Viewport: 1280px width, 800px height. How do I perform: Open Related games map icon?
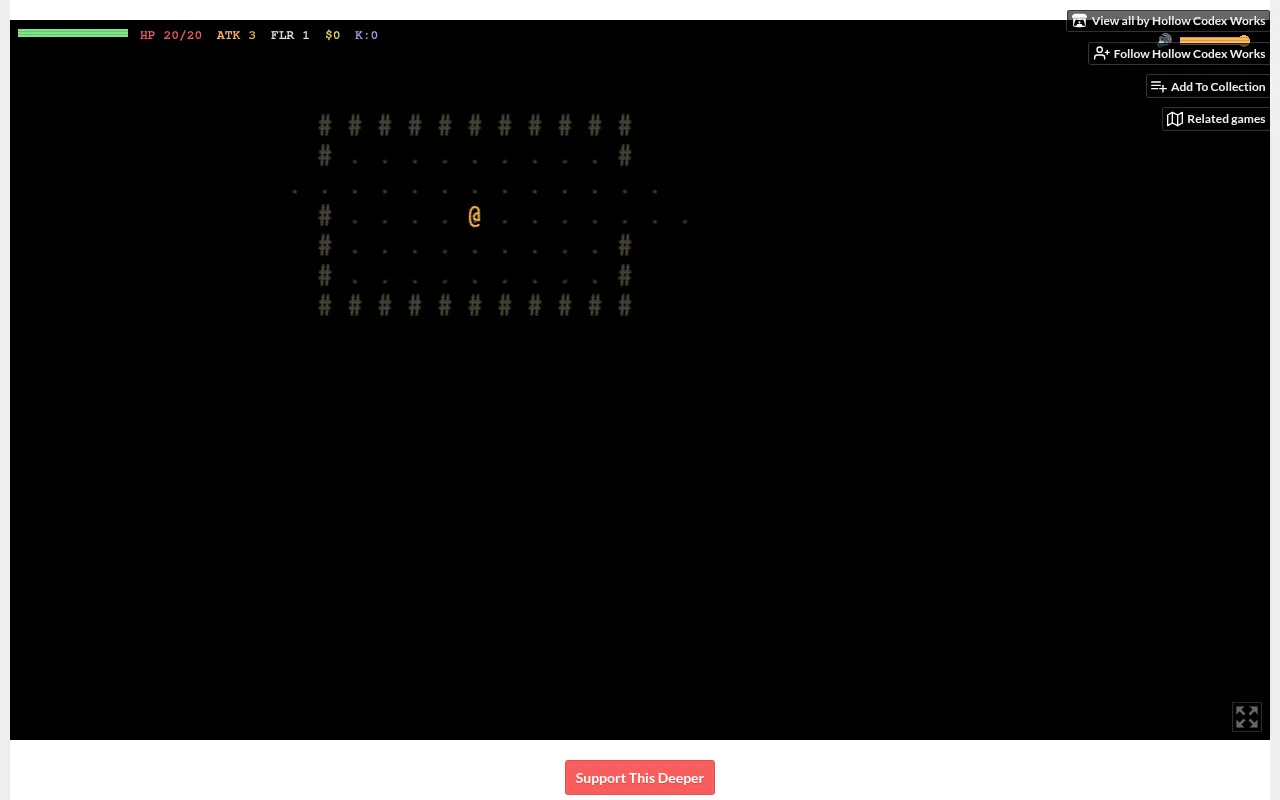pos(1175,119)
